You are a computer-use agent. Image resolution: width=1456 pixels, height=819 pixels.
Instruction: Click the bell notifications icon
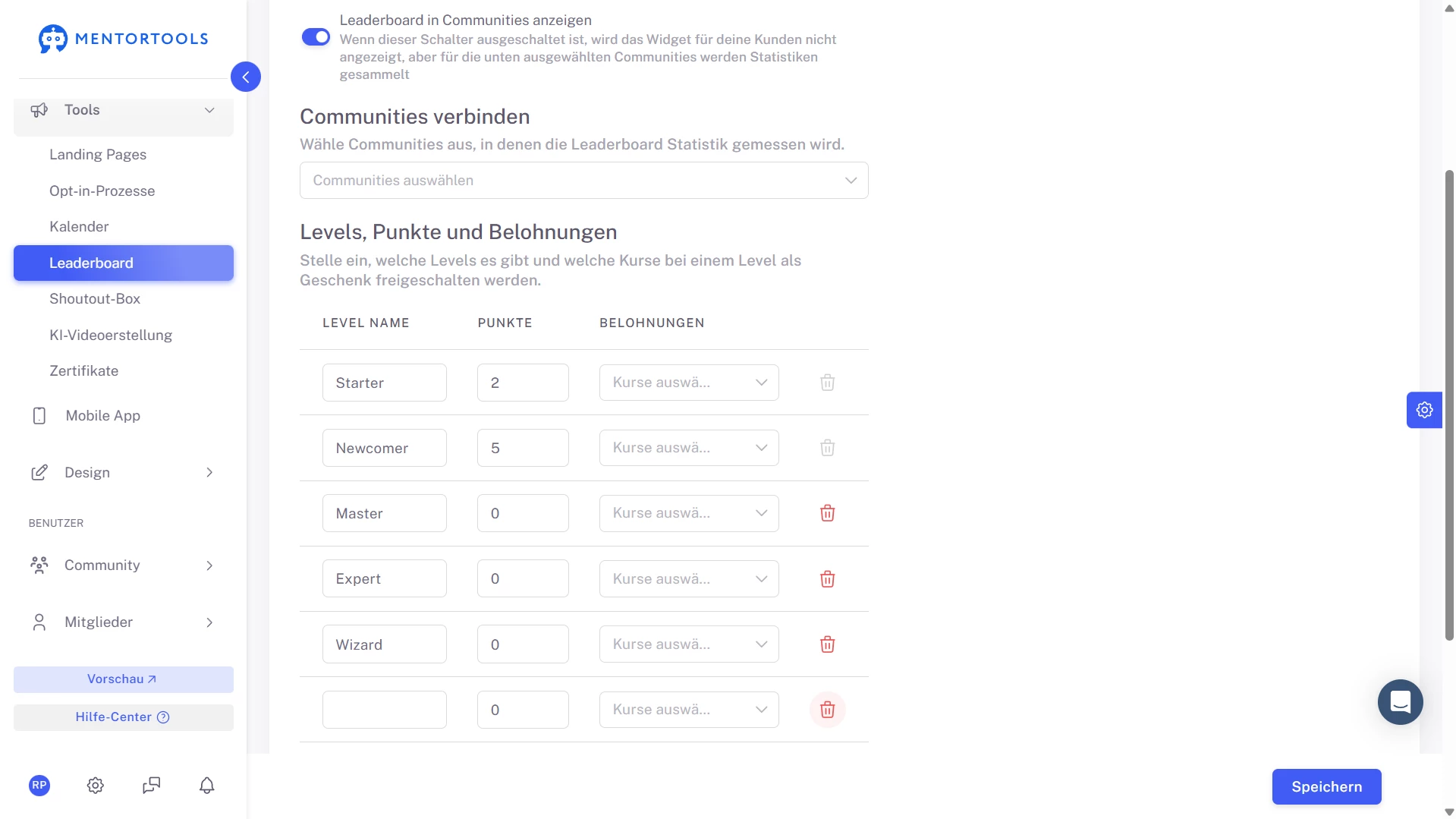(x=206, y=786)
